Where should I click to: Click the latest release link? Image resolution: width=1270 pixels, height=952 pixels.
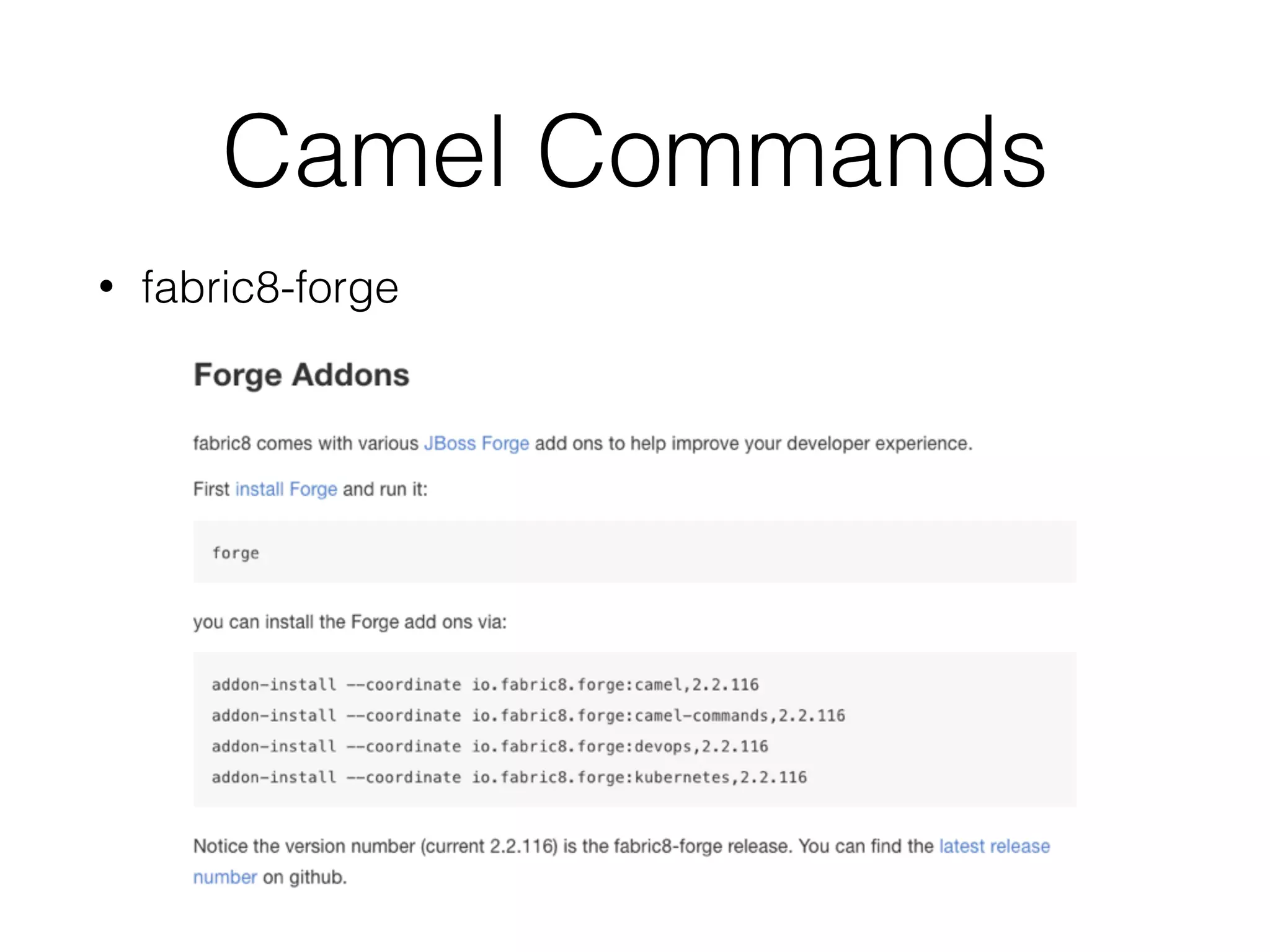click(994, 847)
